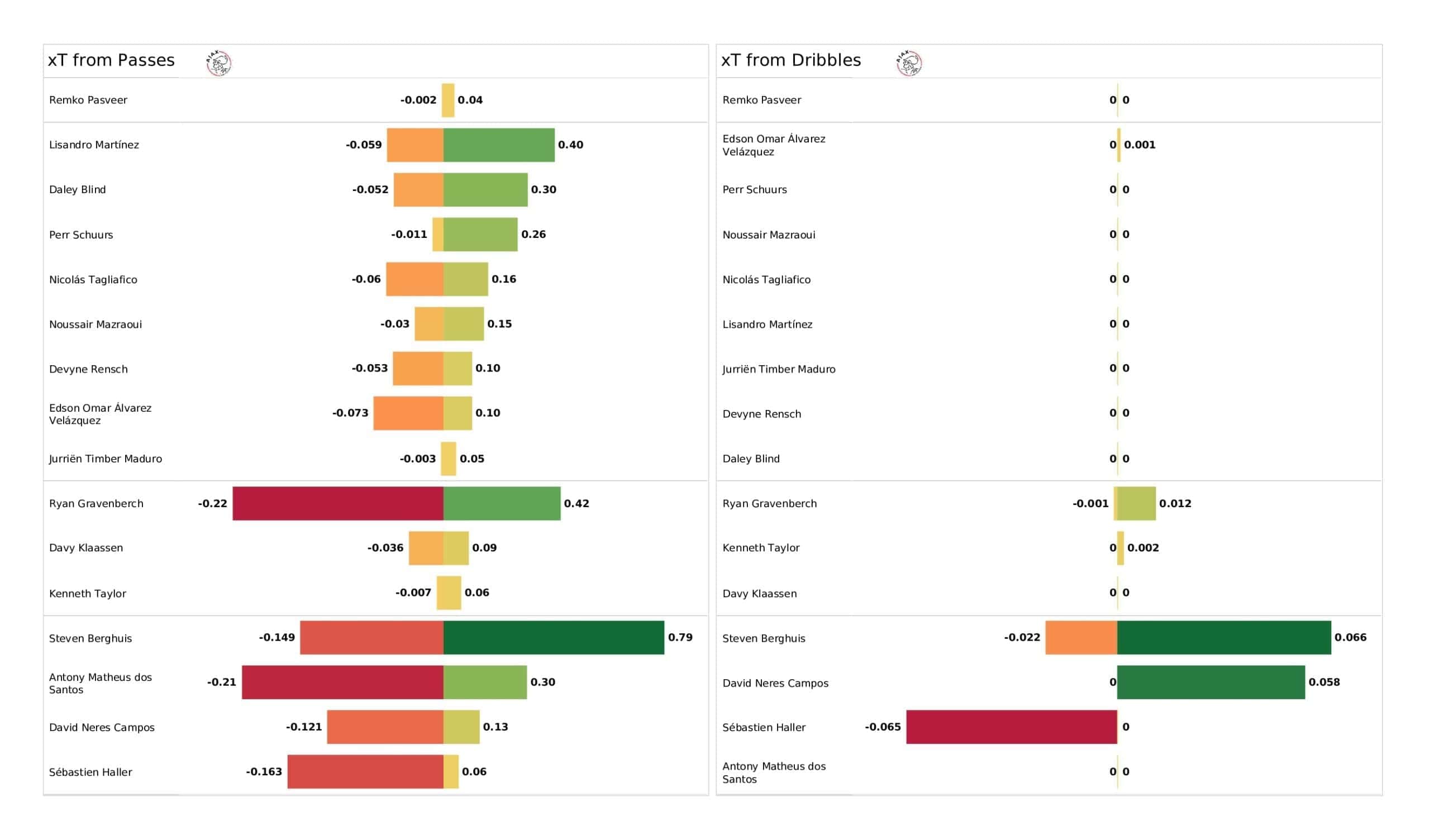Click Ryan Gravenberch's 0.012 dribbles bar

(x=1137, y=503)
